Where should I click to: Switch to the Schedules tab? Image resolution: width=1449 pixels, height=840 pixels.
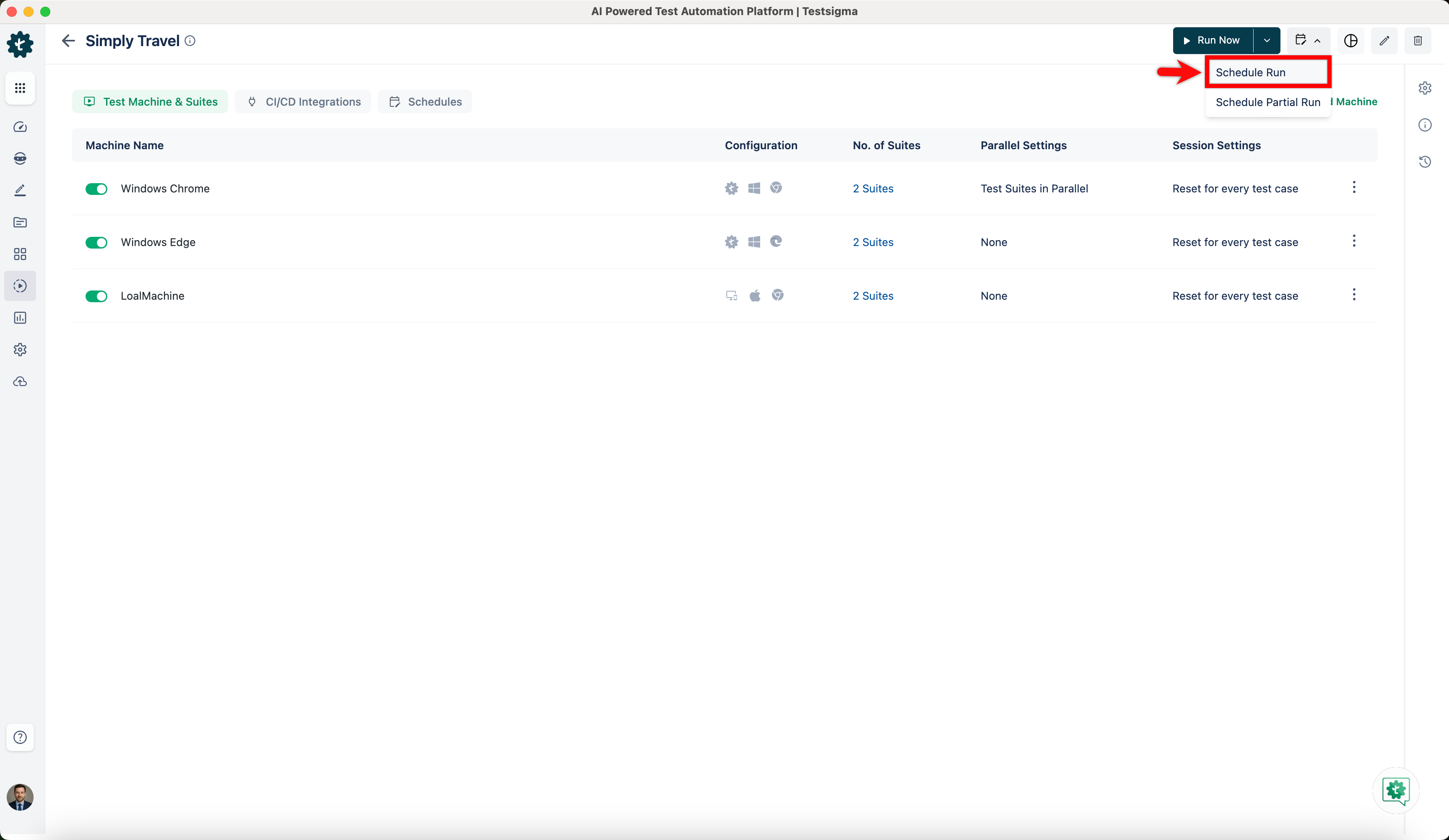425,102
